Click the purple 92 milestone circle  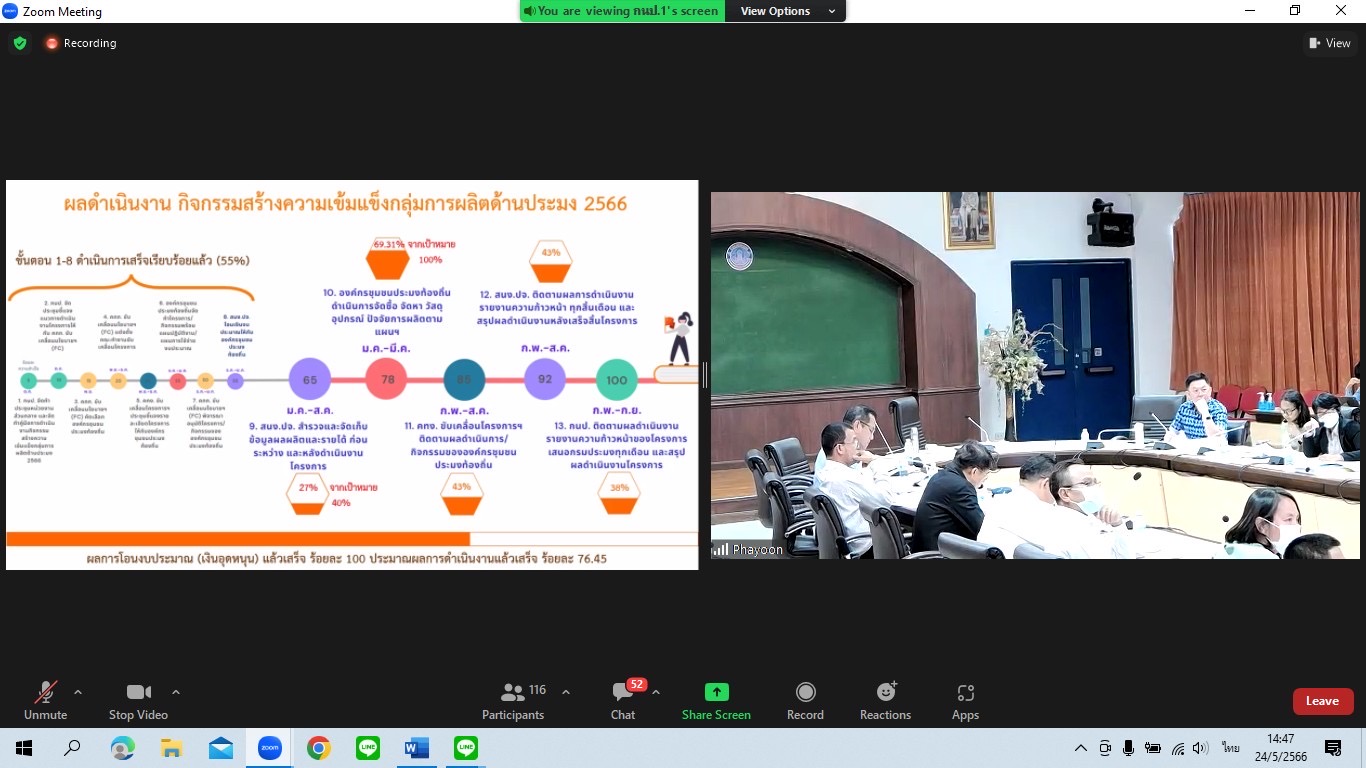tap(545, 379)
